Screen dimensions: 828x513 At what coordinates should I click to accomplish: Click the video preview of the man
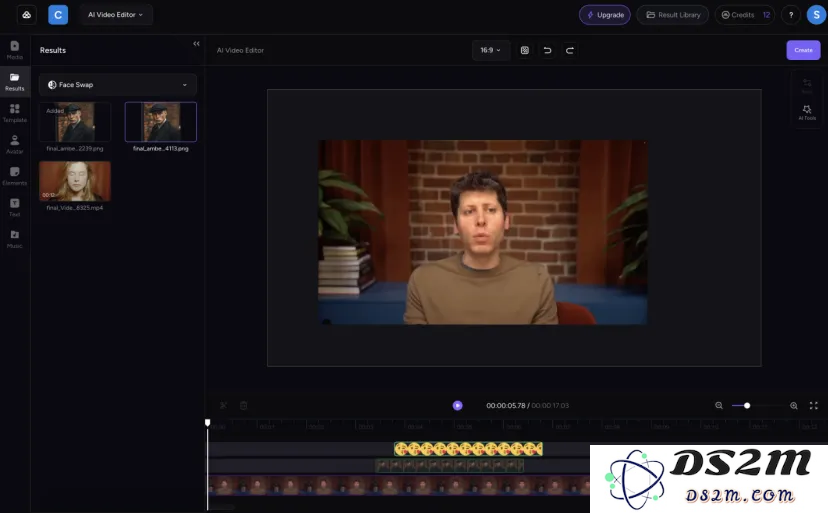click(483, 232)
